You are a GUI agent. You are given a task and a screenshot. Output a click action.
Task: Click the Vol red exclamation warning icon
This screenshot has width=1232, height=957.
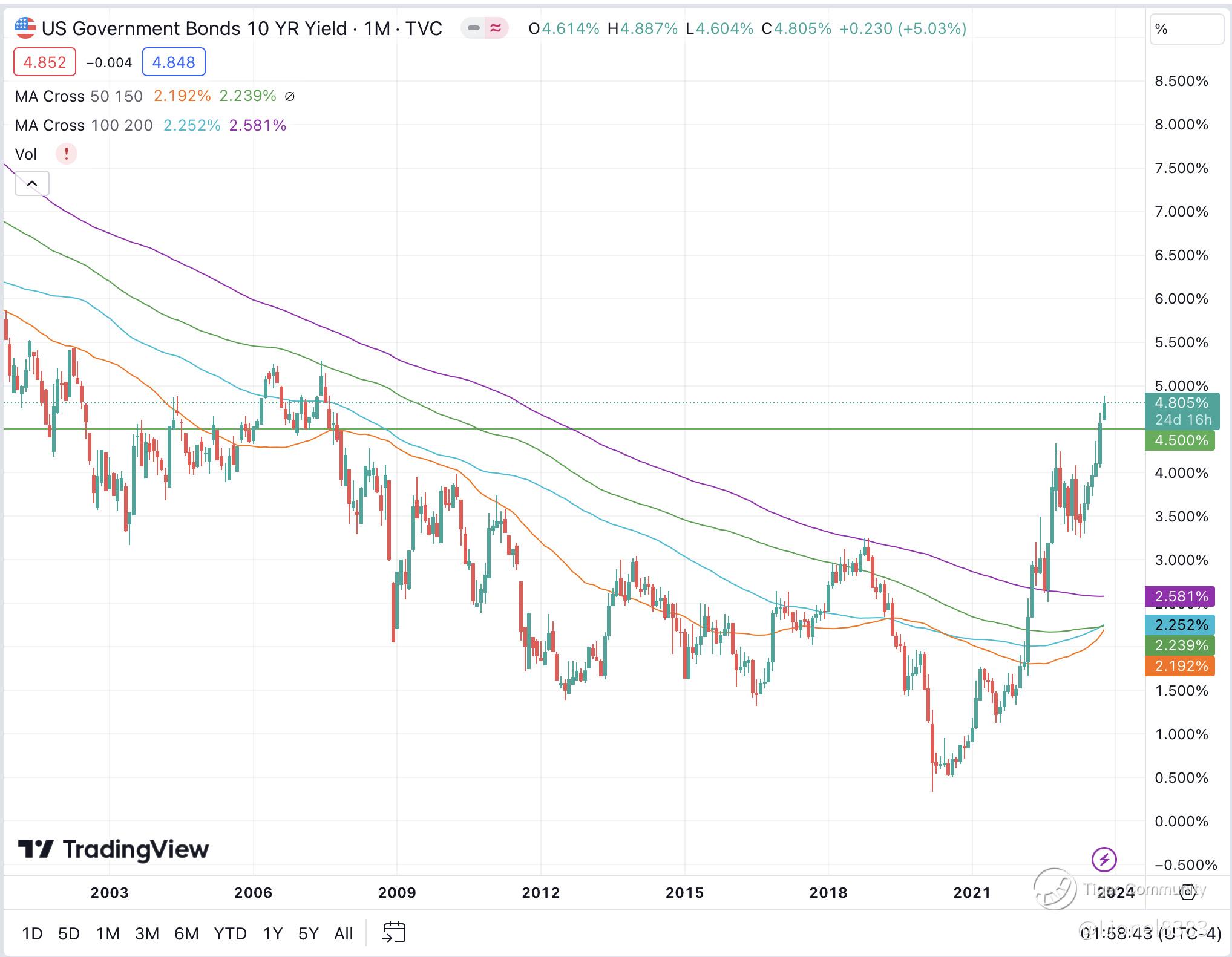click(x=66, y=154)
